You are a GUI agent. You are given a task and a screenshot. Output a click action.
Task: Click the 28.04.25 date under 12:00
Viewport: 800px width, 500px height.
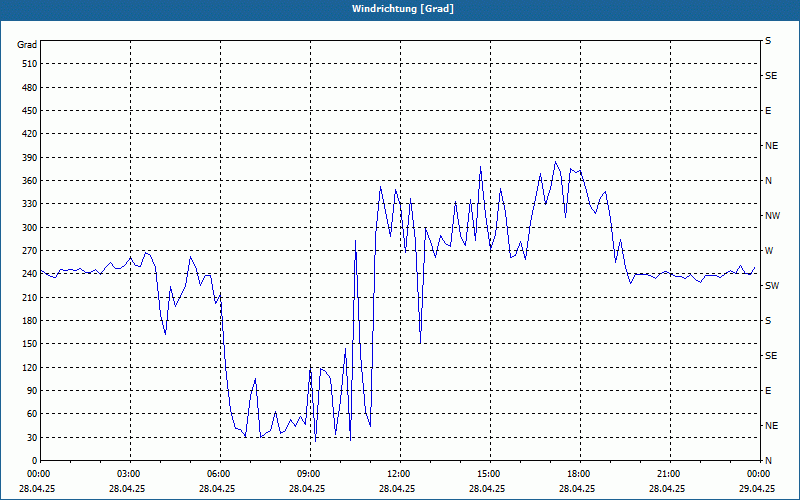tap(397, 488)
